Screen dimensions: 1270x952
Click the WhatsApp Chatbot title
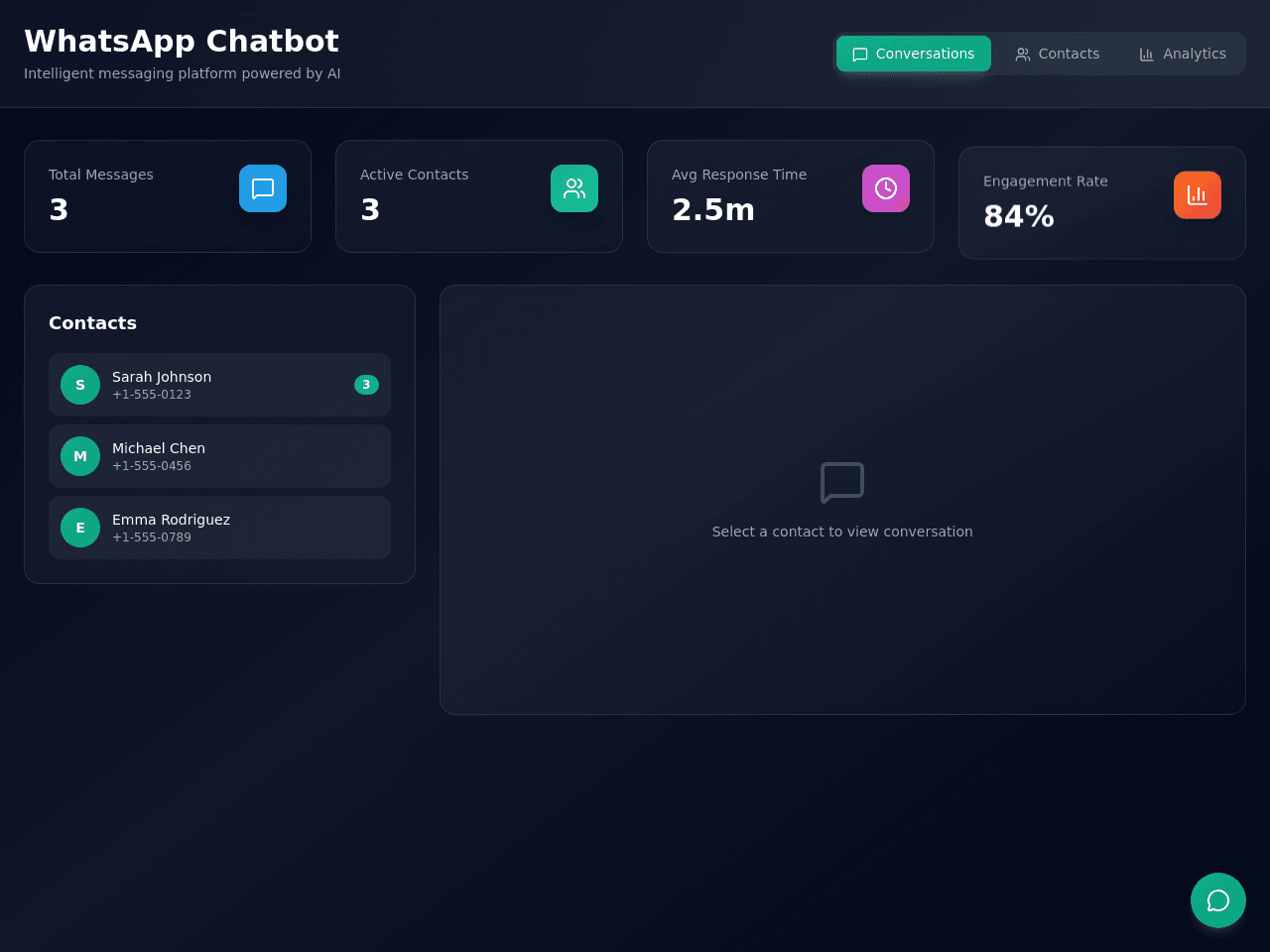point(182,41)
